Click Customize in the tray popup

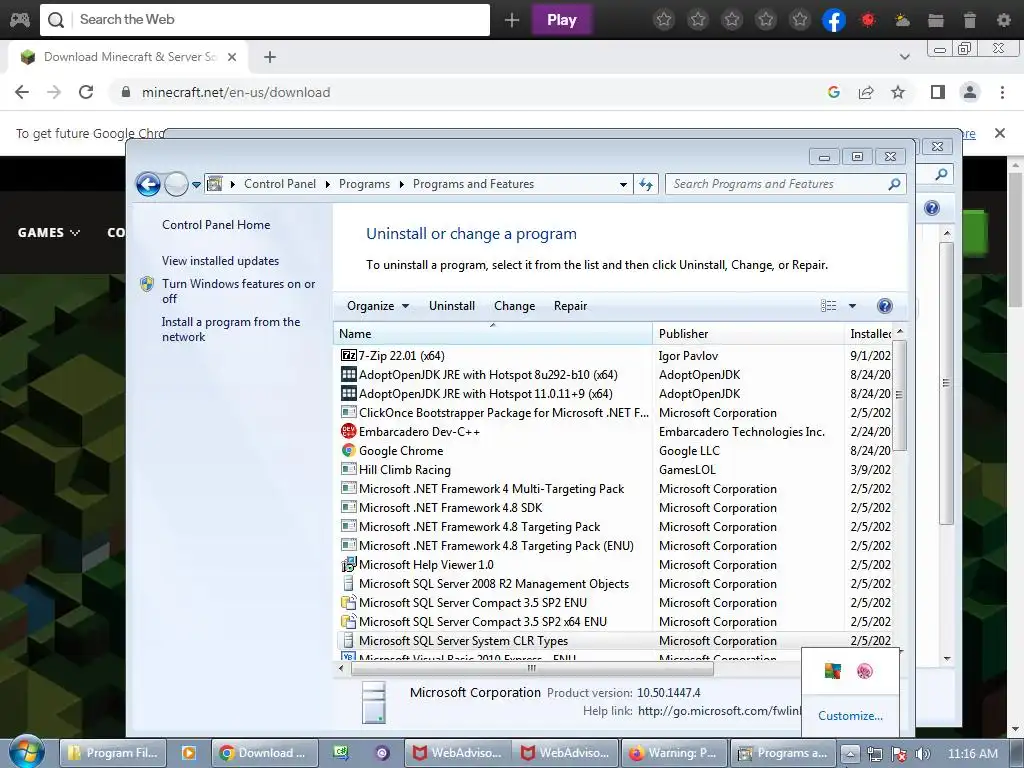pos(850,716)
